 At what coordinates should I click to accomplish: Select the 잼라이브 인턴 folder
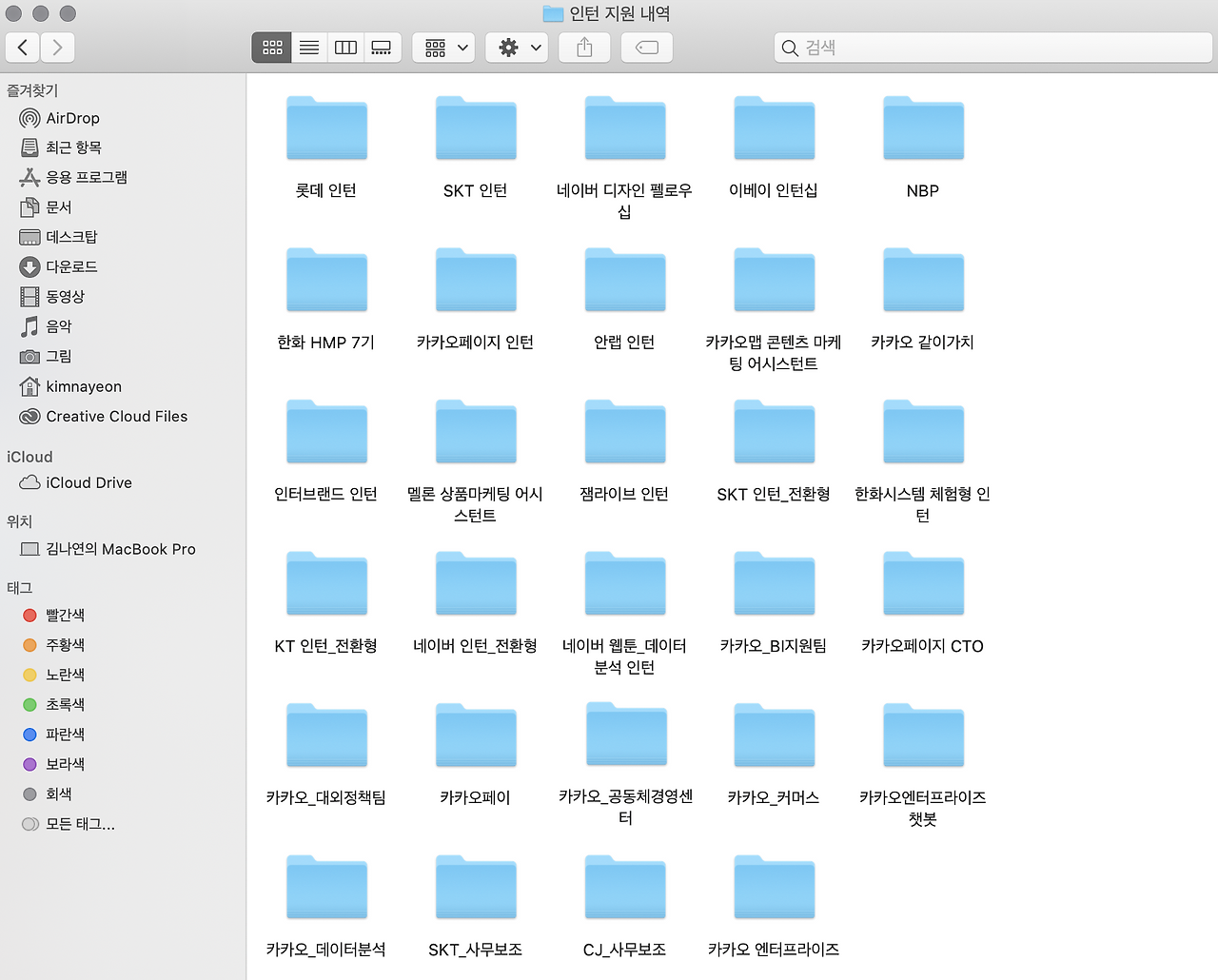[624, 451]
